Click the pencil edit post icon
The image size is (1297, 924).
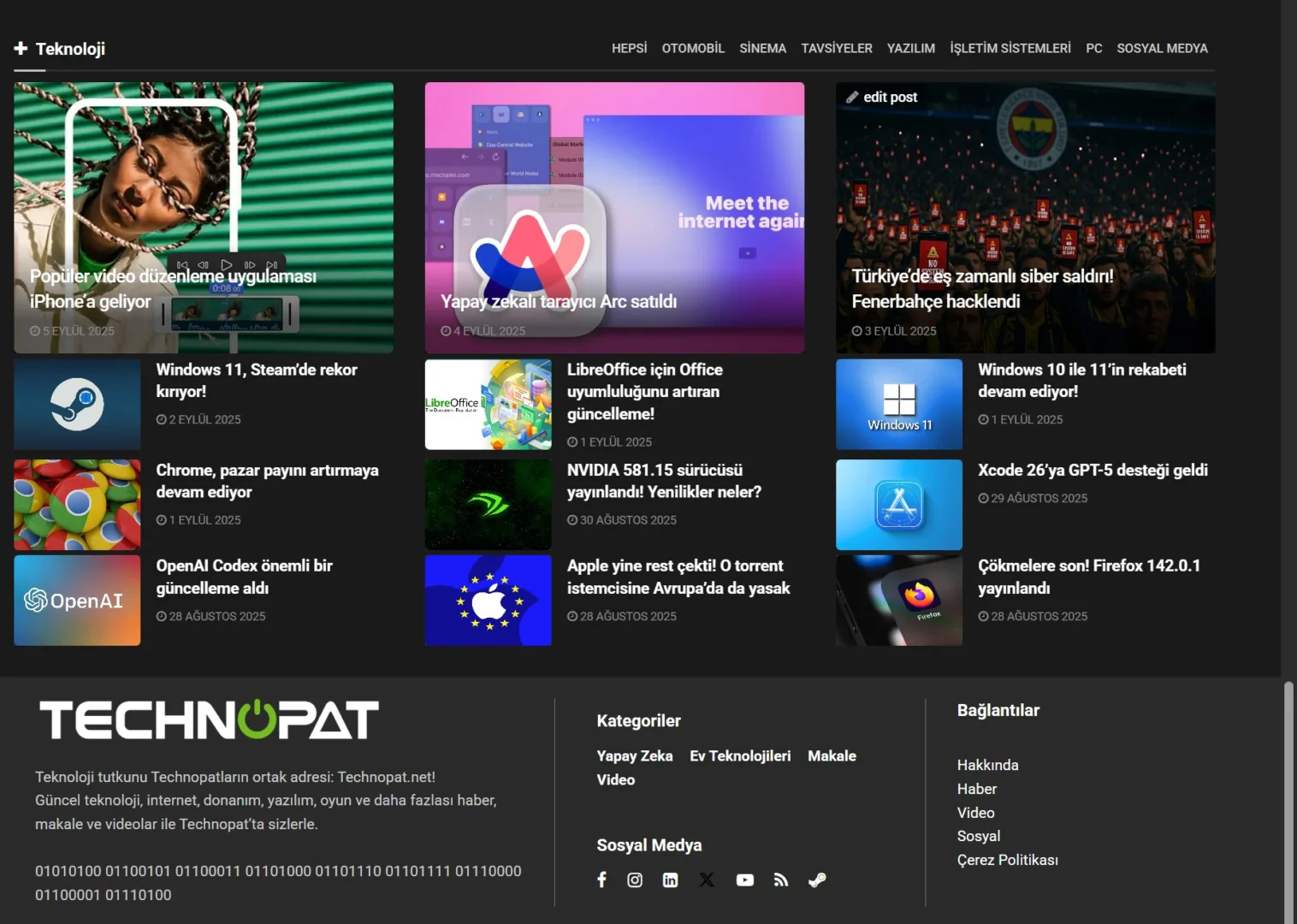[x=852, y=97]
